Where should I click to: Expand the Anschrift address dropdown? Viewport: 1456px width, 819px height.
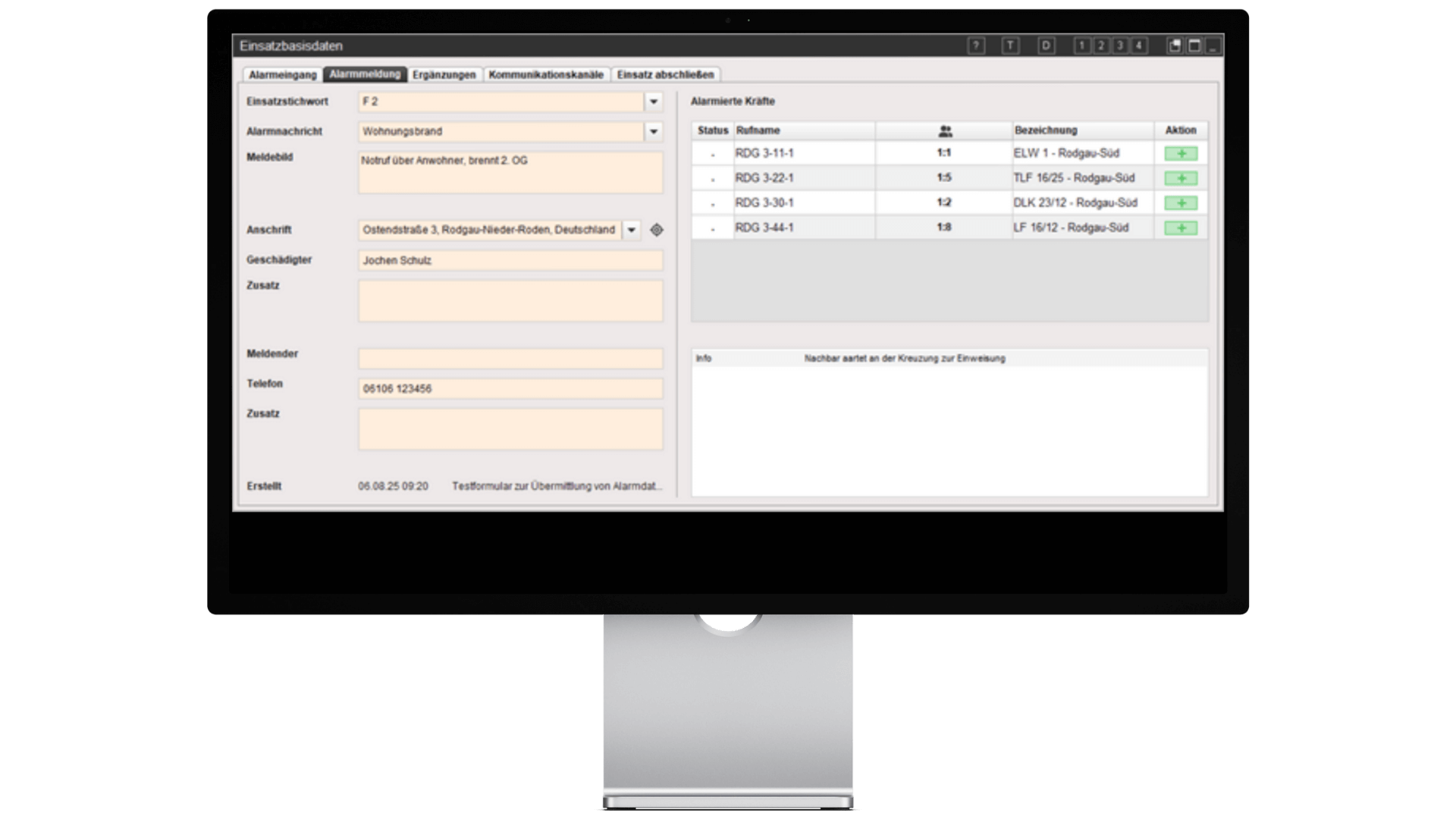[x=631, y=230]
